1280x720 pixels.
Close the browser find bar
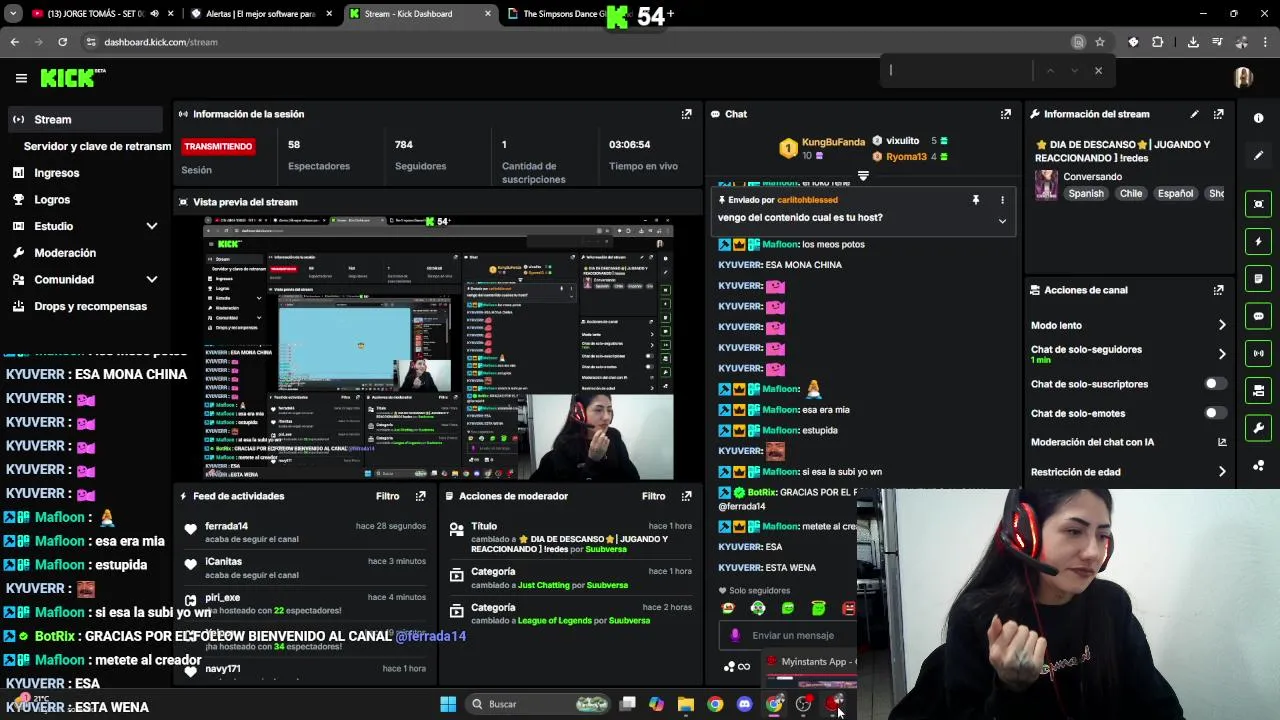point(1098,70)
